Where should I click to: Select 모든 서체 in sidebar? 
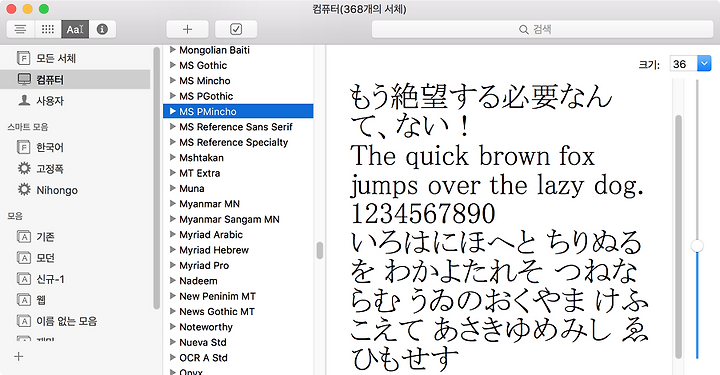click(x=75, y=58)
